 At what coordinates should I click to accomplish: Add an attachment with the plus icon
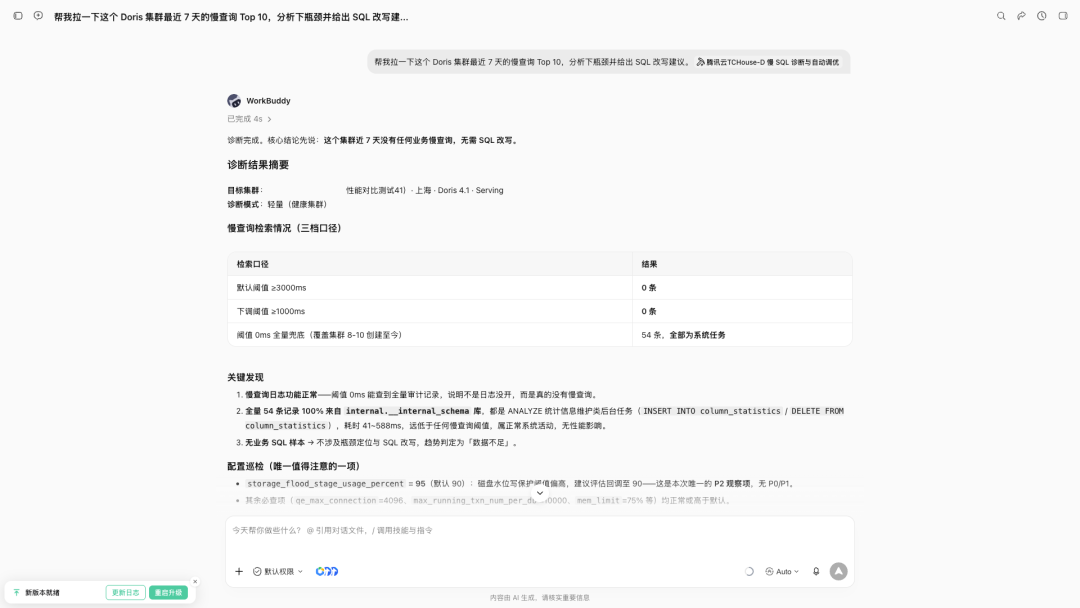[x=239, y=572]
